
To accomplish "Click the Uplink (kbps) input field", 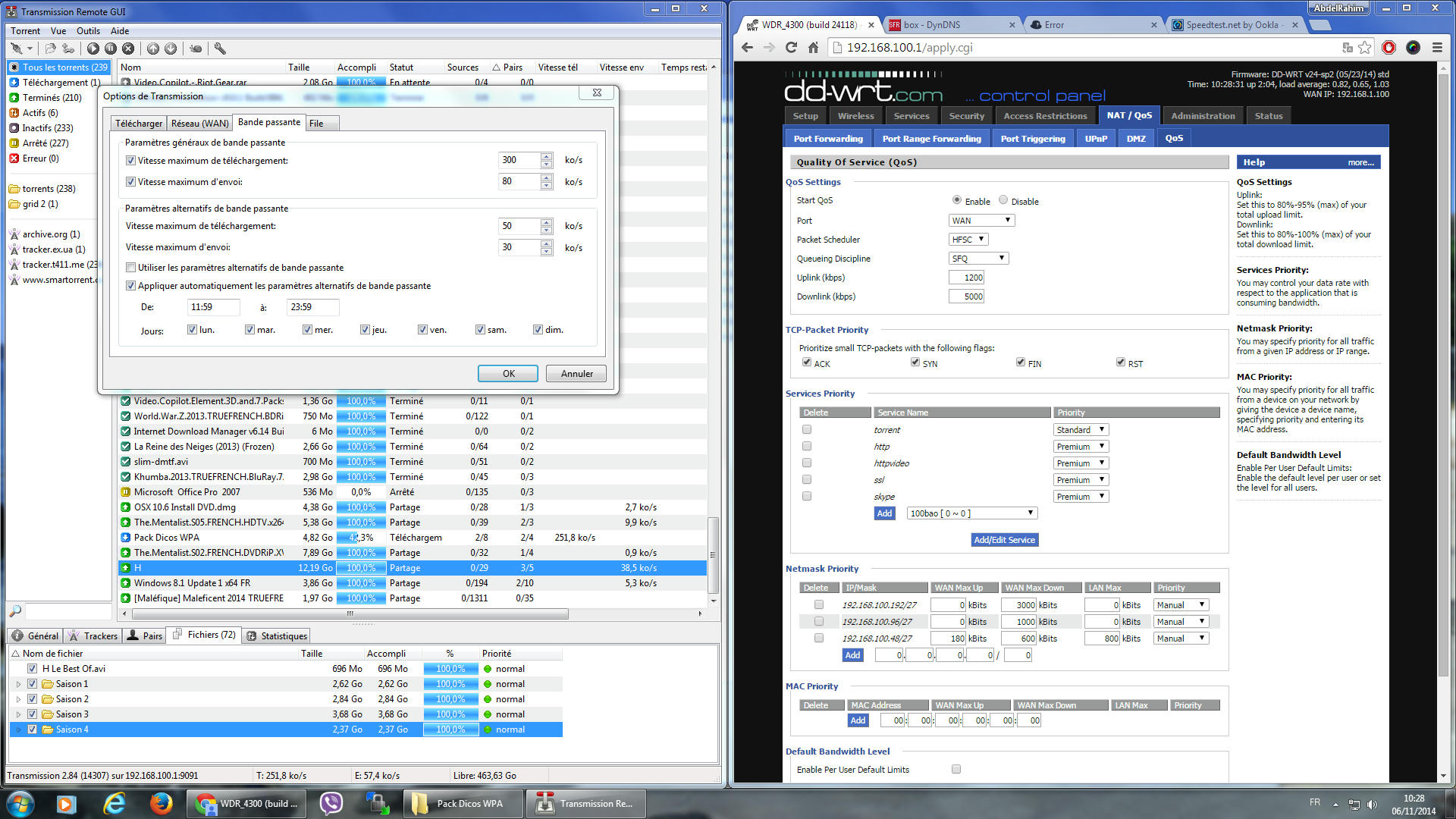I will click(967, 278).
